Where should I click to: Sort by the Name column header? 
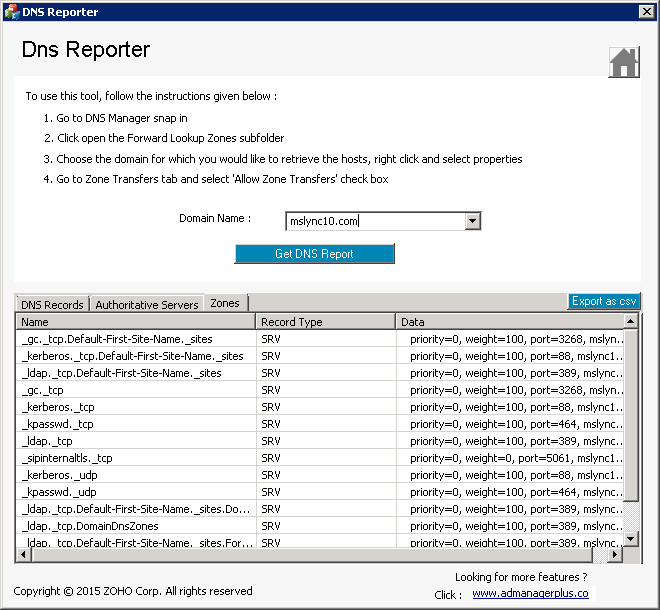click(135, 322)
